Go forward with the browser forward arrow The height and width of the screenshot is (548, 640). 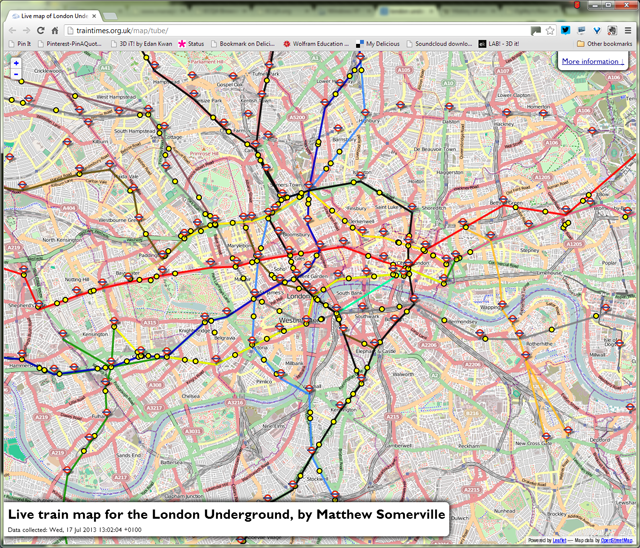[x=27, y=31]
